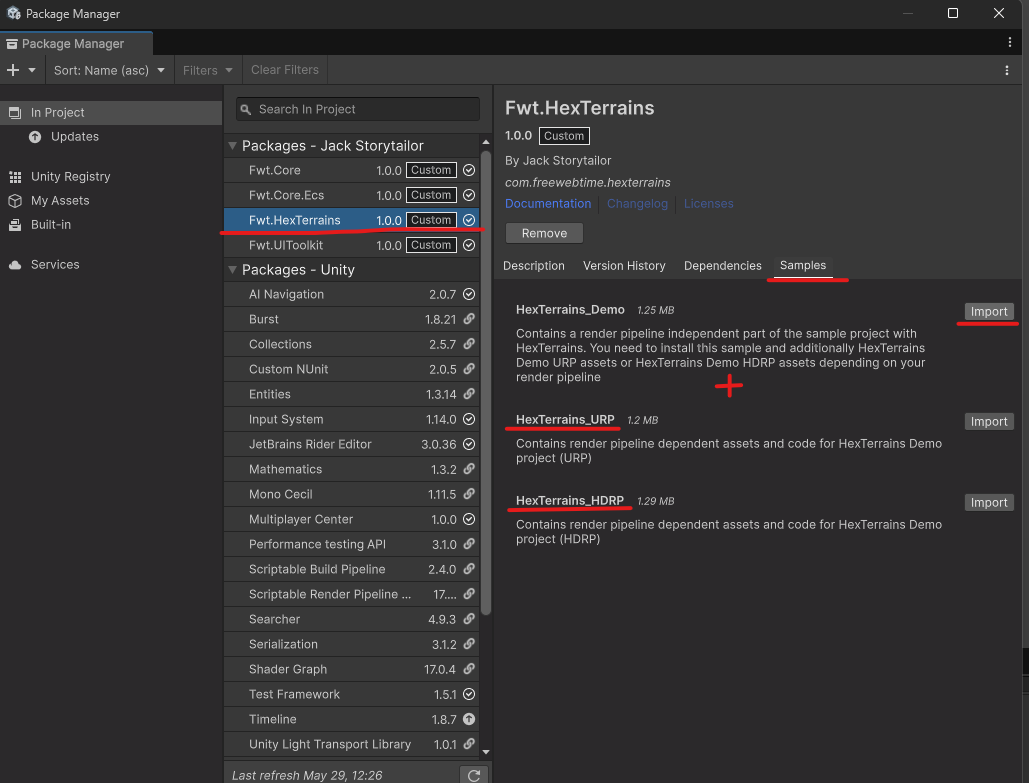Click the My Assets box icon
The image size is (1029, 783).
pyautogui.click(x=15, y=201)
